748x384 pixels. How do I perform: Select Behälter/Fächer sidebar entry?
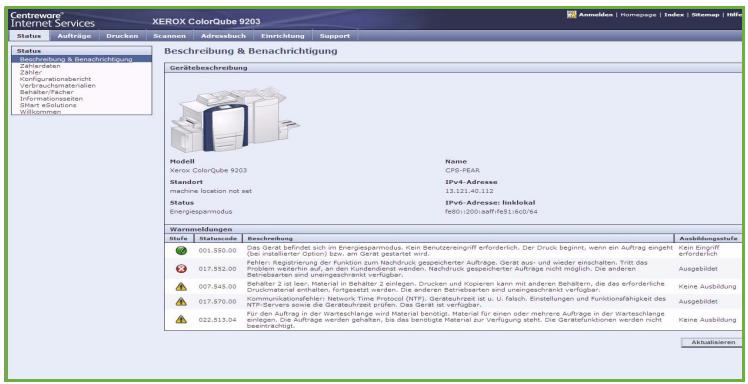[x=47, y=92]
